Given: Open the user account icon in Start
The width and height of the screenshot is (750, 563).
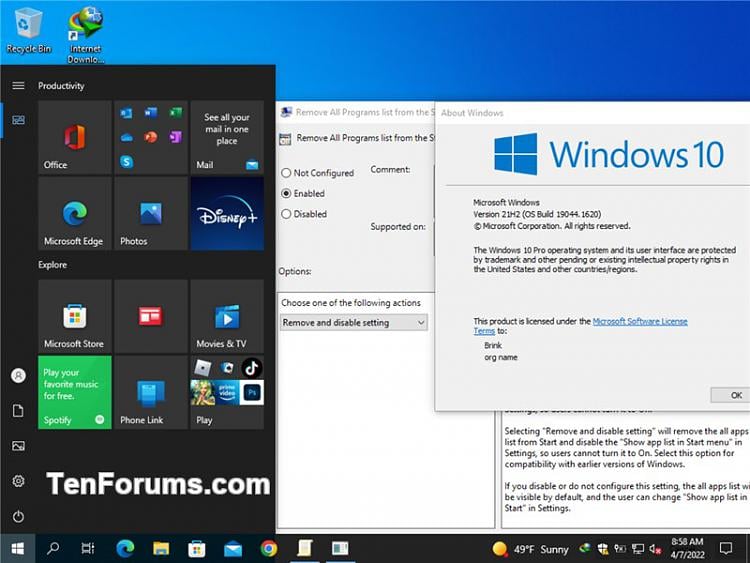Looking at the screenshot, I should tap(18, 375).
